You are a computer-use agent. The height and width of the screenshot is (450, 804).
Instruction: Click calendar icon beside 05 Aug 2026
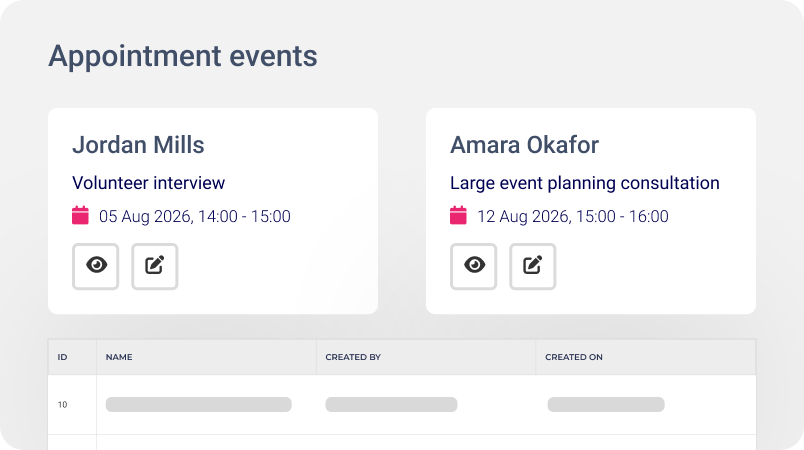point(81,216)
